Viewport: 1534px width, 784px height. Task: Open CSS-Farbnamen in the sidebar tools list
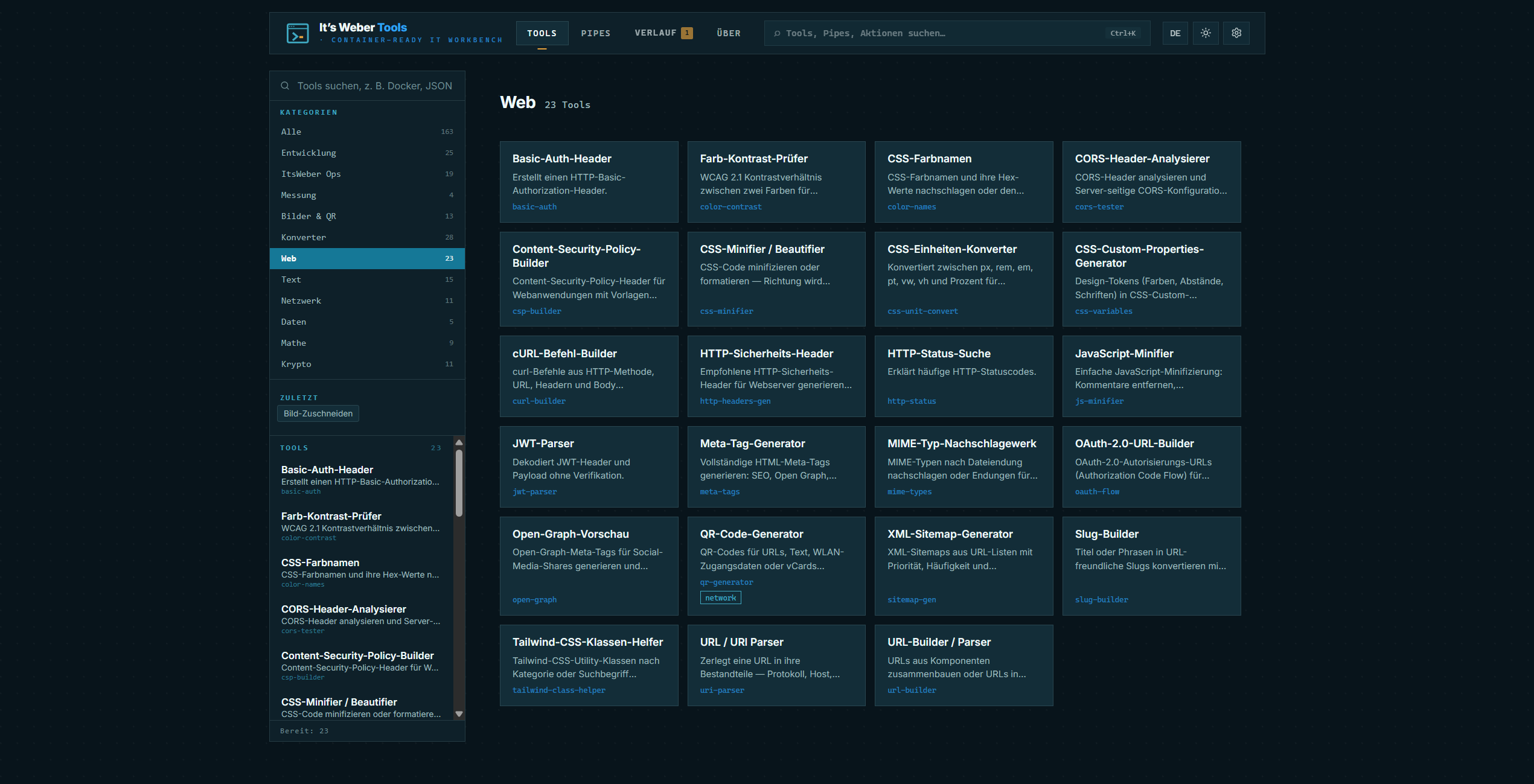362,573
